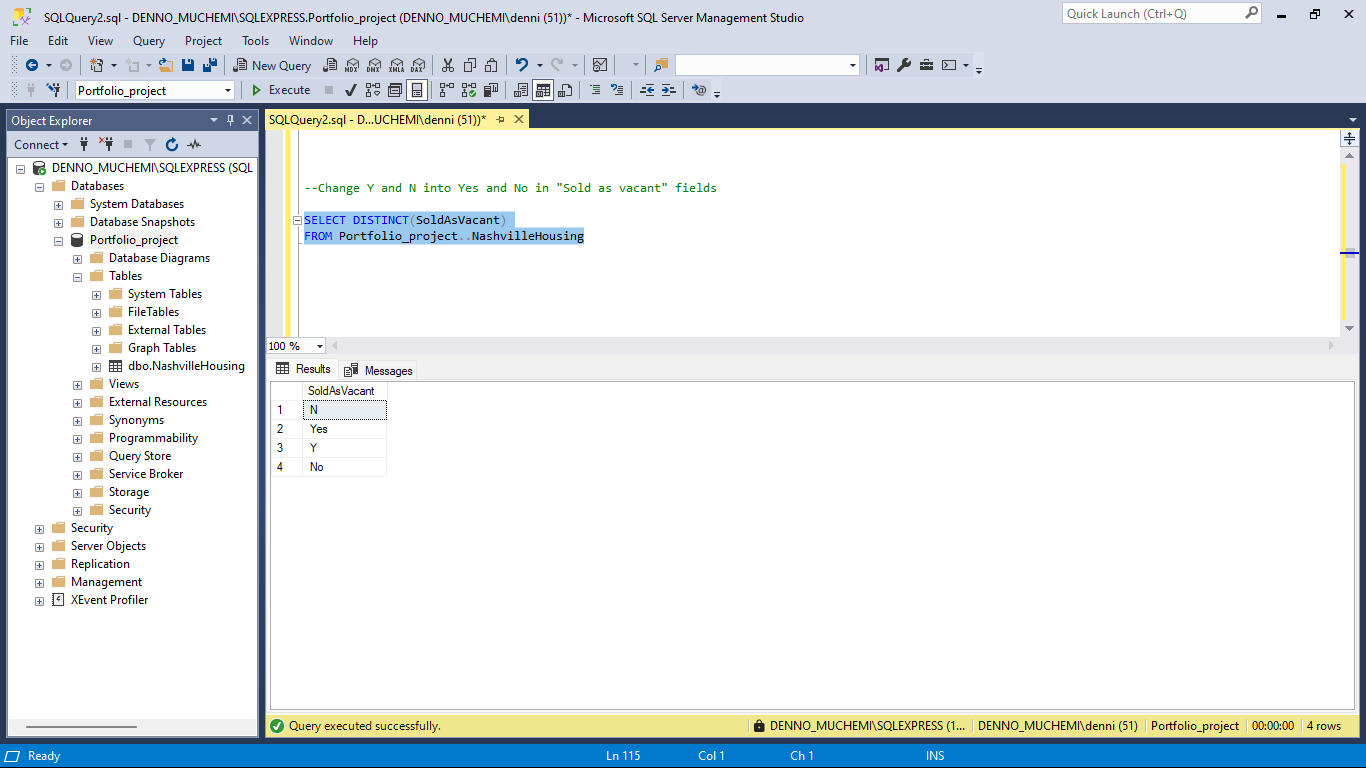Click the Open File folder icon
Image resolution: width=1366 pixels, height=768 pixels.
[x=166, y=65]
